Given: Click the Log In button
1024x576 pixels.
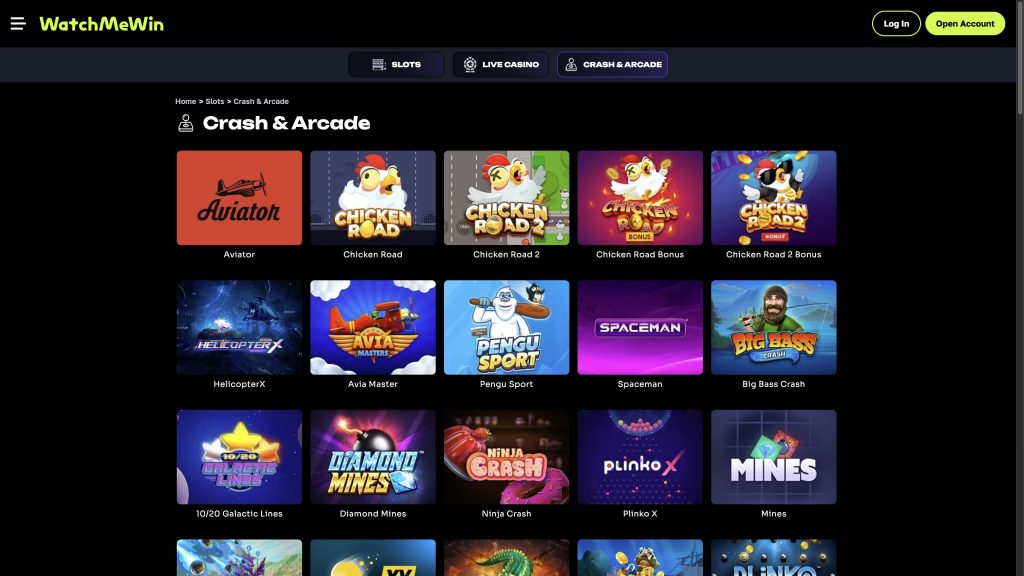Looking at the screenshot, I should coord(896,24).
